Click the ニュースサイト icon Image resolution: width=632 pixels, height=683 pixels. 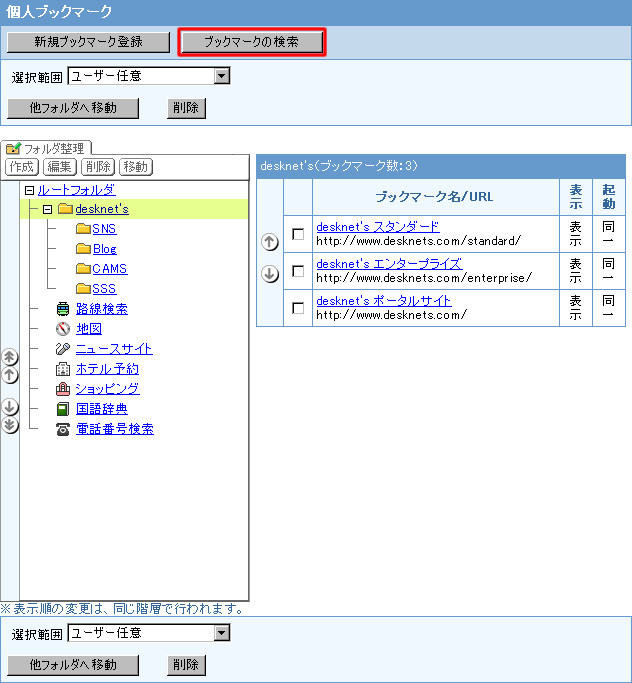[x=63, y=349]
